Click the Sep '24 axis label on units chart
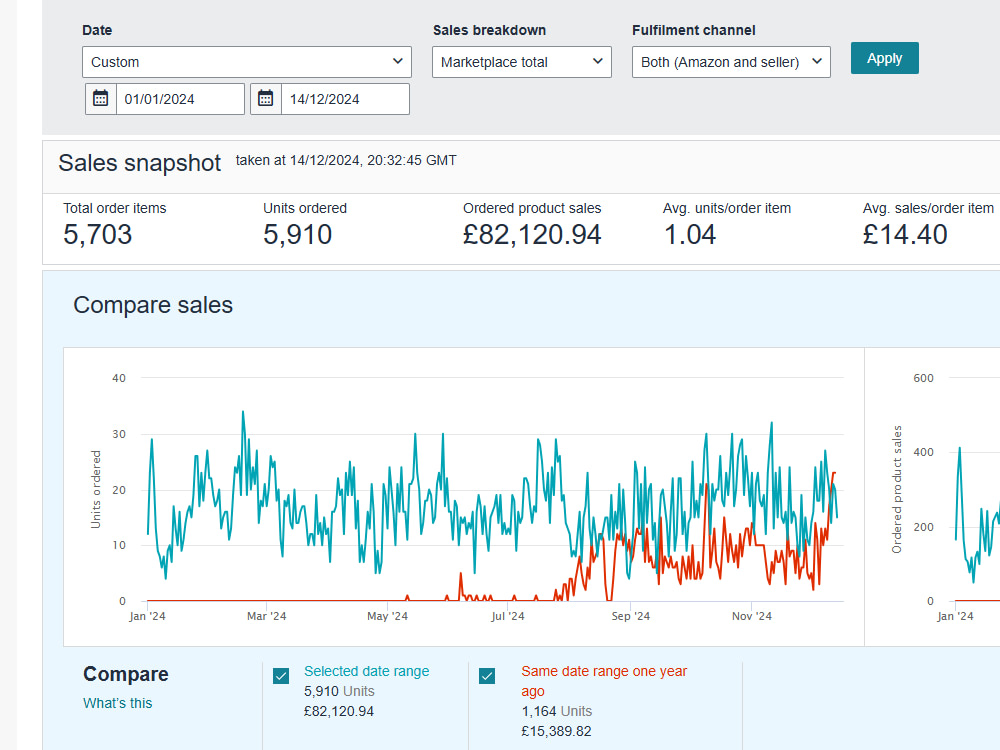 [x=631, y=616]
